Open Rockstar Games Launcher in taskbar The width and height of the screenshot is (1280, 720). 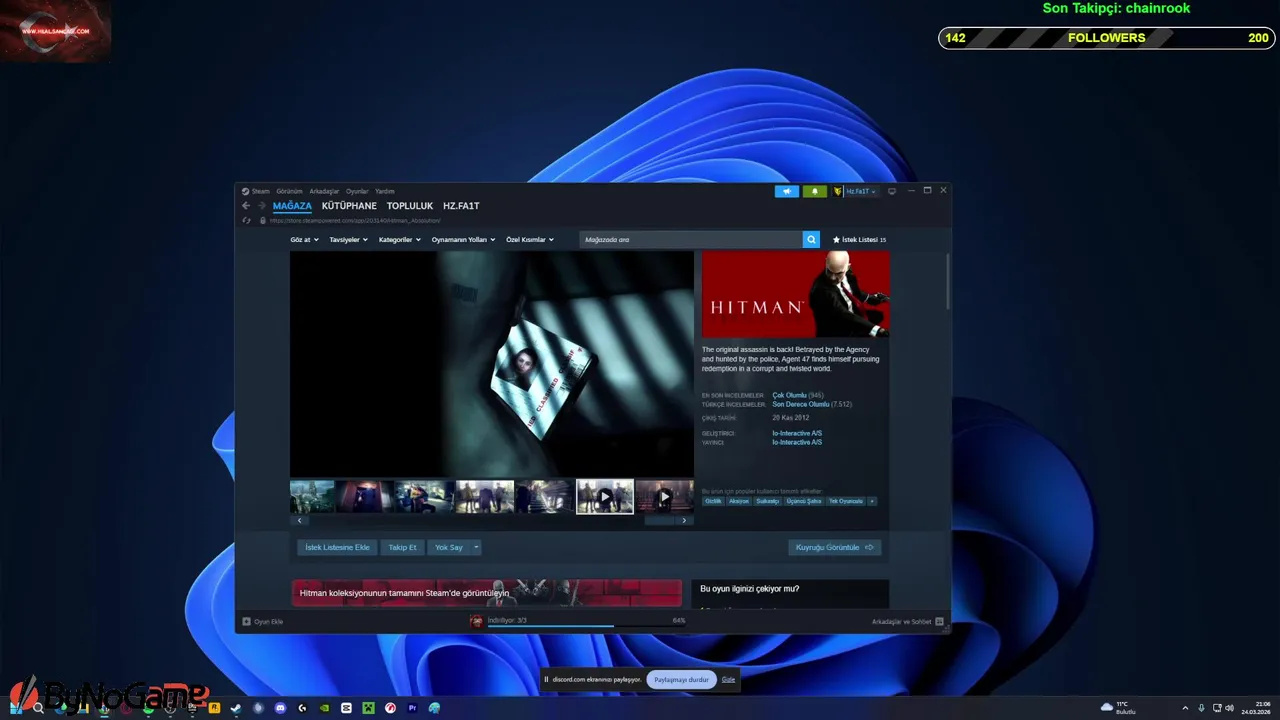(x=214, y=708)
